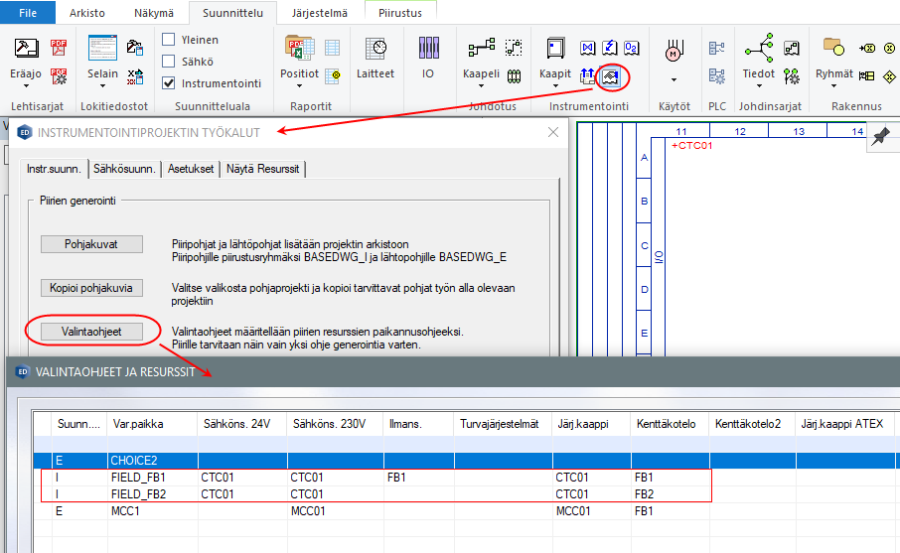The image size is (900, 553).
Task: Enable the Yleinen checkbox
Action: pyautogui.click(x=169, y=40)
